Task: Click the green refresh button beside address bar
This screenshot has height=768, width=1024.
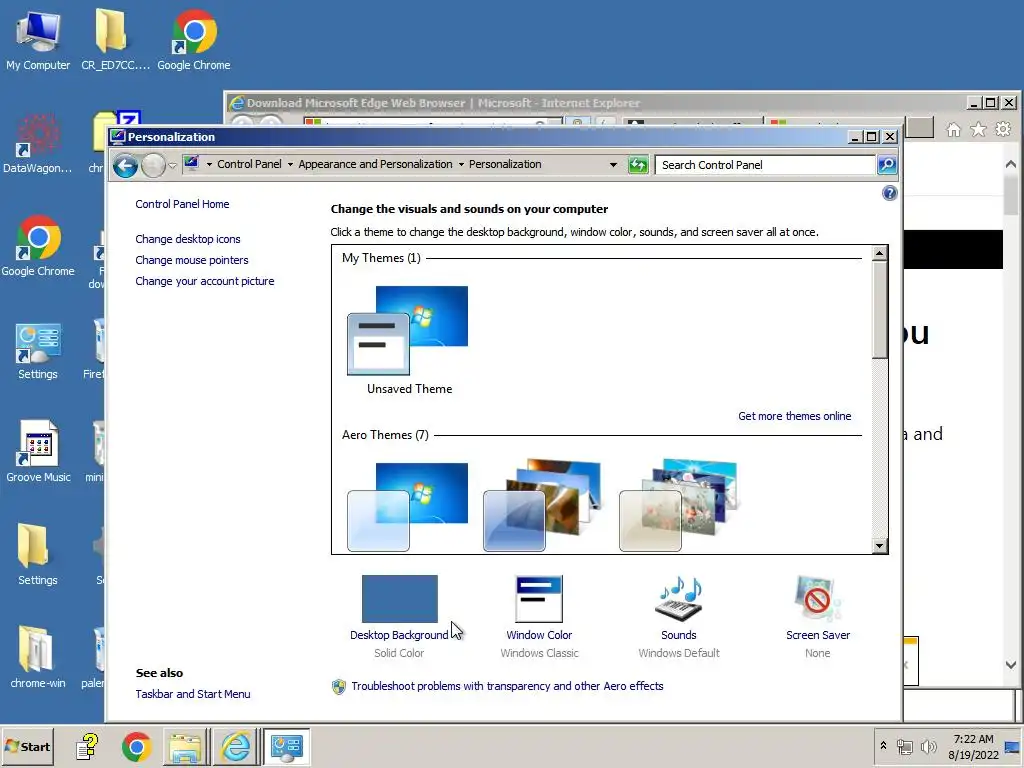Action: point(638,165)
